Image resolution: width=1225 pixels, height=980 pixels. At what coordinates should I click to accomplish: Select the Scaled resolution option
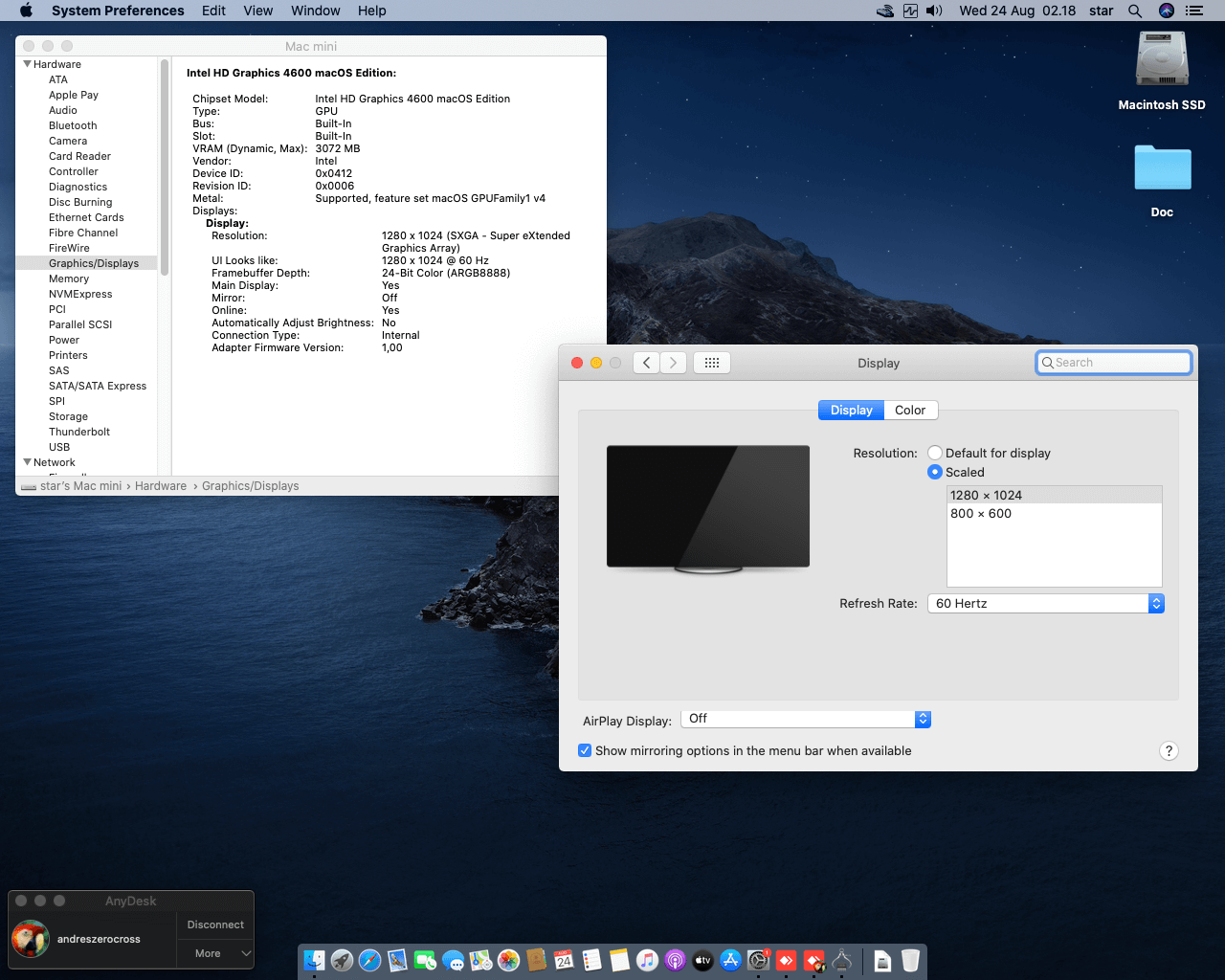tap(935, 473)
